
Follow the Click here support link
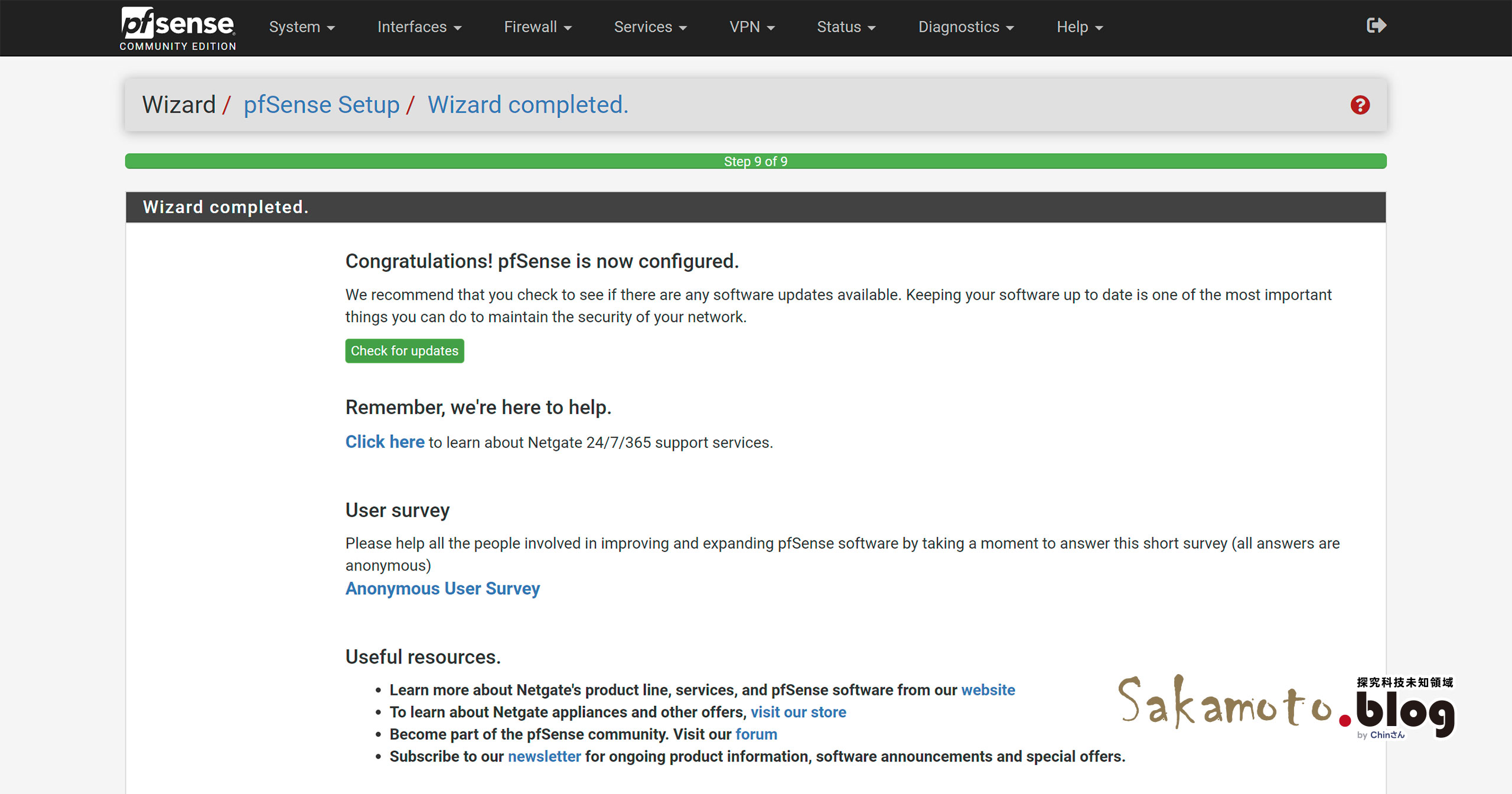(x=385, y=442)
